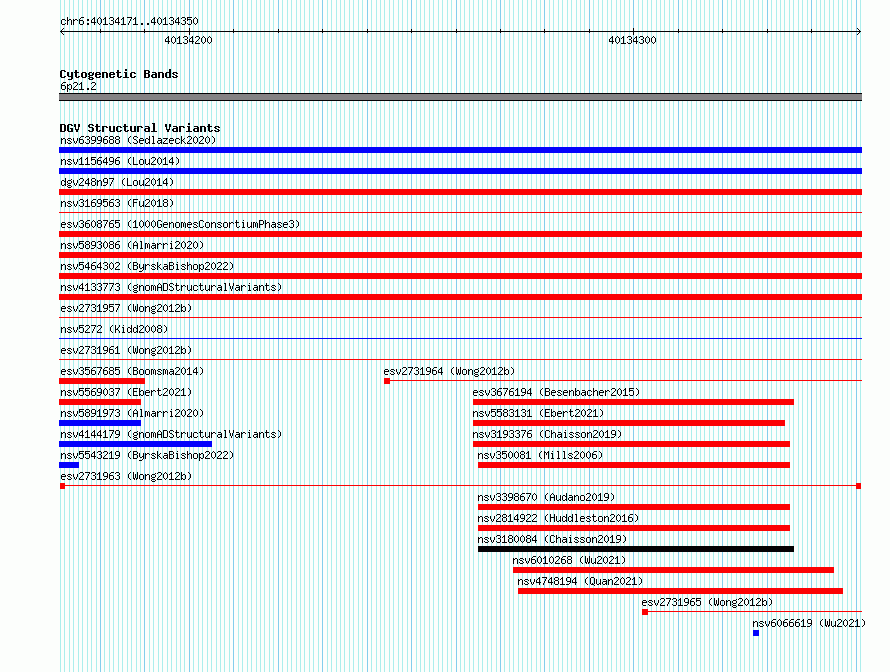Click the gray 6p21.2 cytogenetic band bar
This screenshot has width=890, height=672.
coord(460,97)
